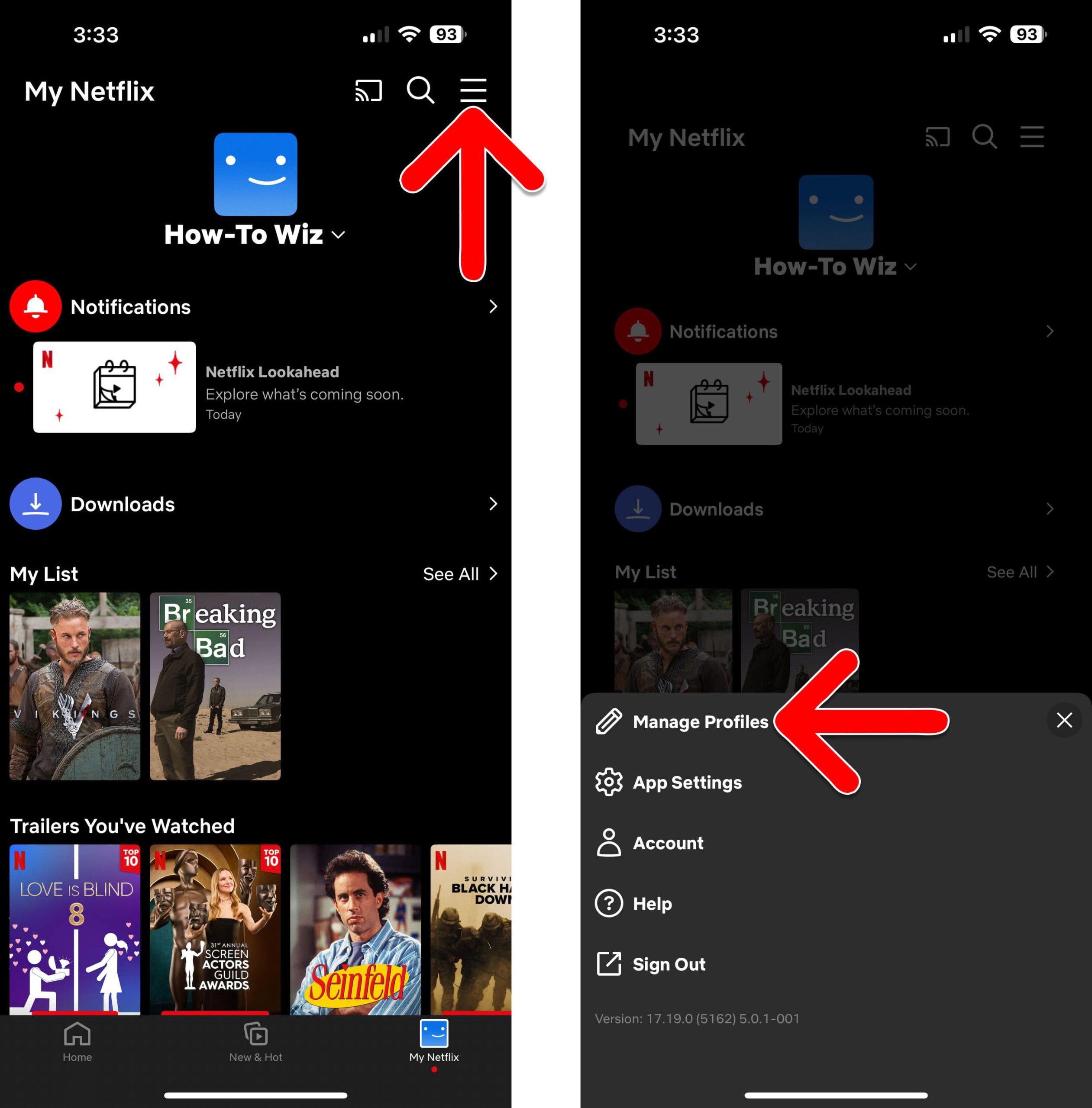Open the Breaking Bad poster in My List, left
The width and height of the screenshot is (1092, 1108).
click(x=215, y=686)
